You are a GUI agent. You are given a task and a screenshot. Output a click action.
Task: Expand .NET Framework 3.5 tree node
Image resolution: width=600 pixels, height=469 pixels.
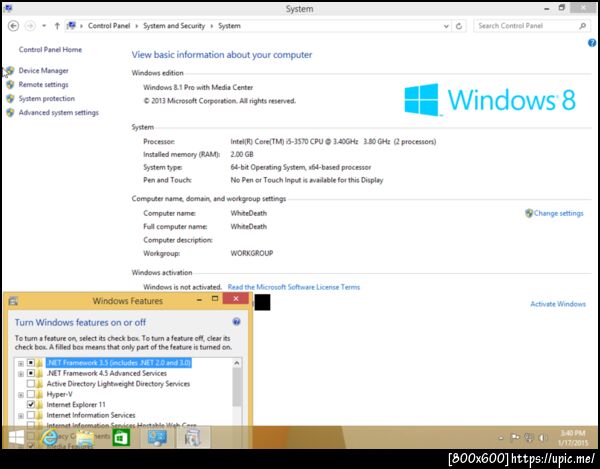21,363
